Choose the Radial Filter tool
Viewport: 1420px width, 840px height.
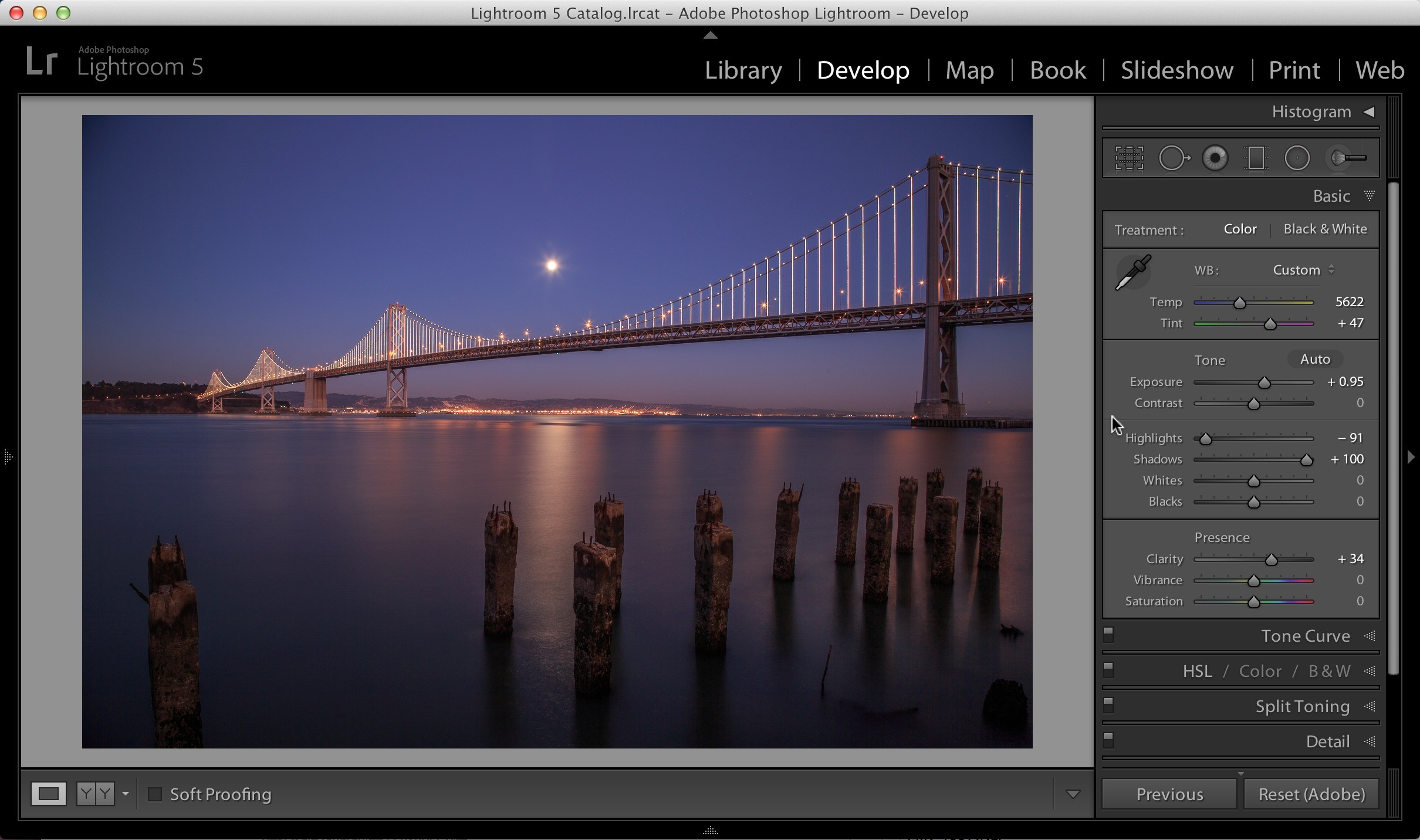coord(1297,158)
